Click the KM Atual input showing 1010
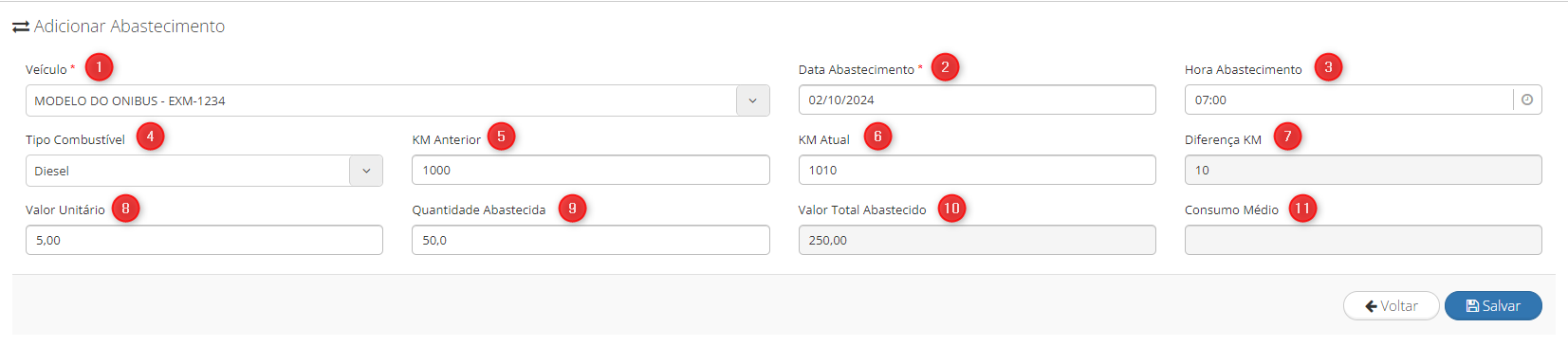 [x=977, y=170]
